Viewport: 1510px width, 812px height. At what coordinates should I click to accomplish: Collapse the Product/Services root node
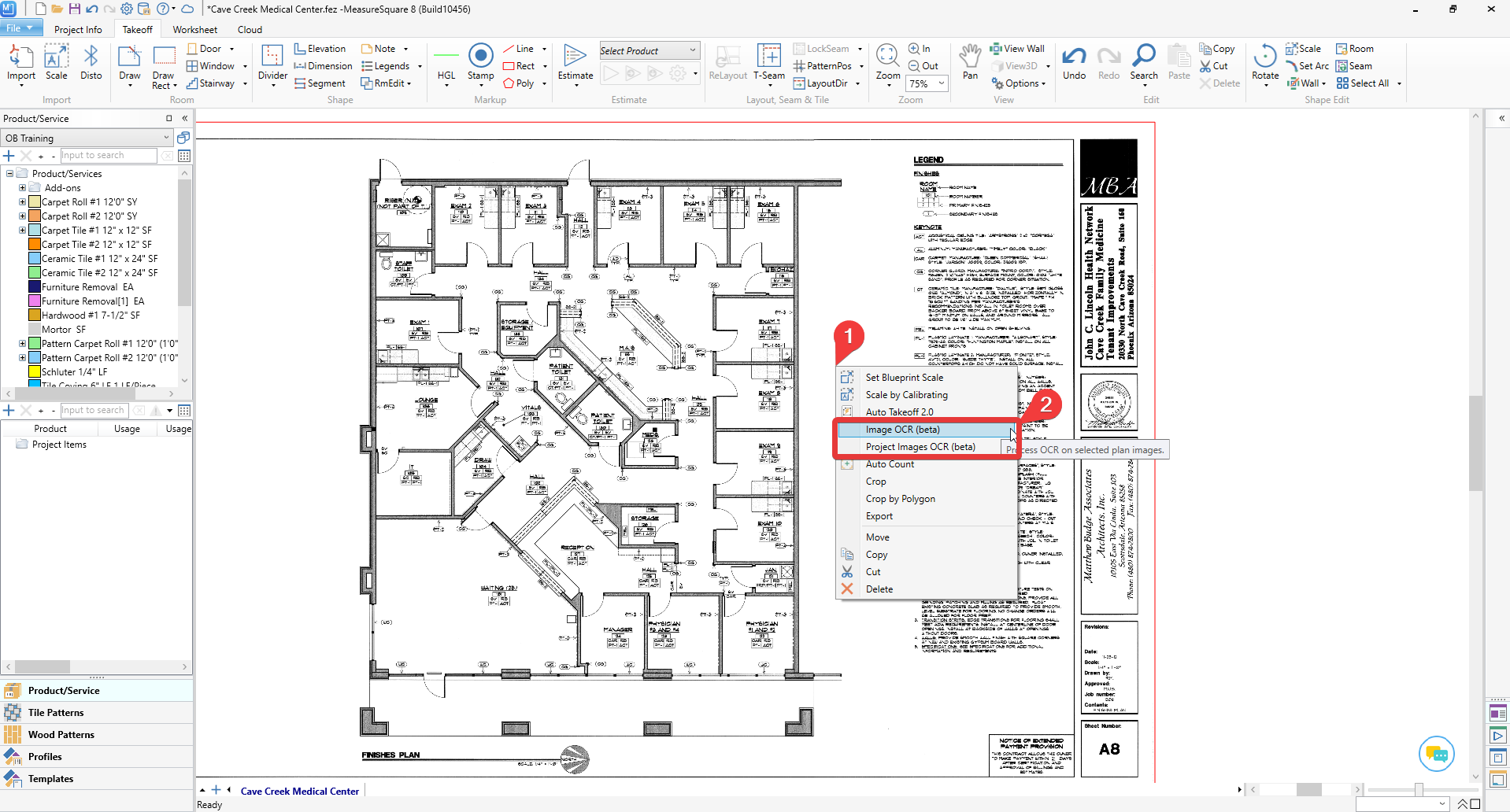click(x=9, y=174)
